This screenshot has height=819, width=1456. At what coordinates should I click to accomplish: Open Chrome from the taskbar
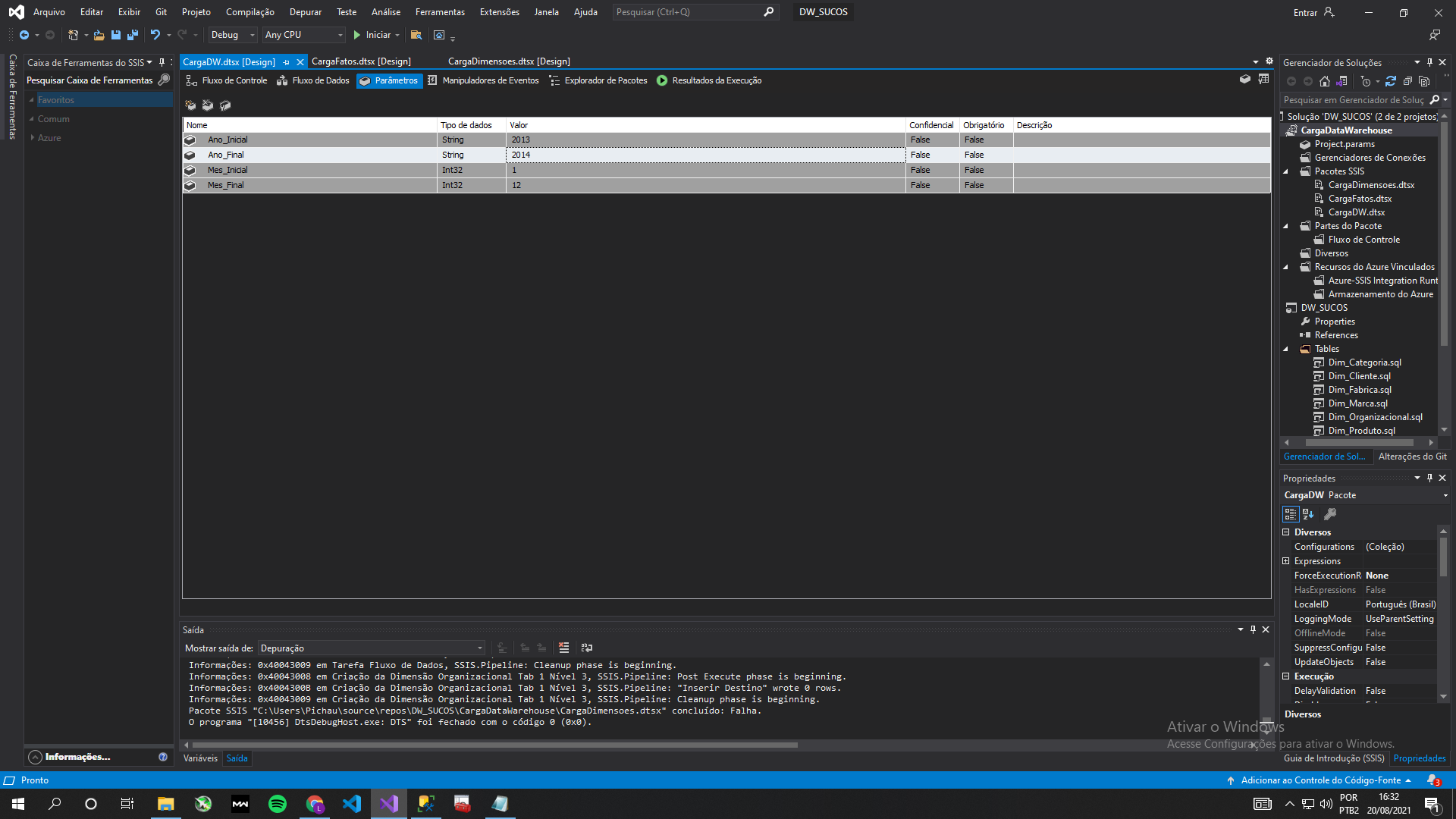315,804
